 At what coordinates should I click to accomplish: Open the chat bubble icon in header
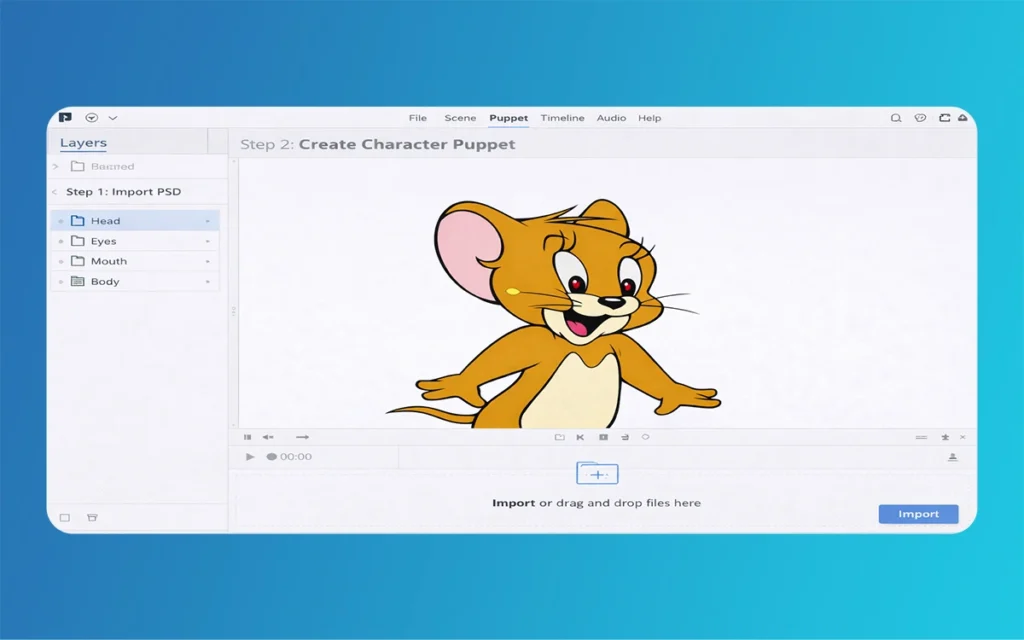point(920,118)
